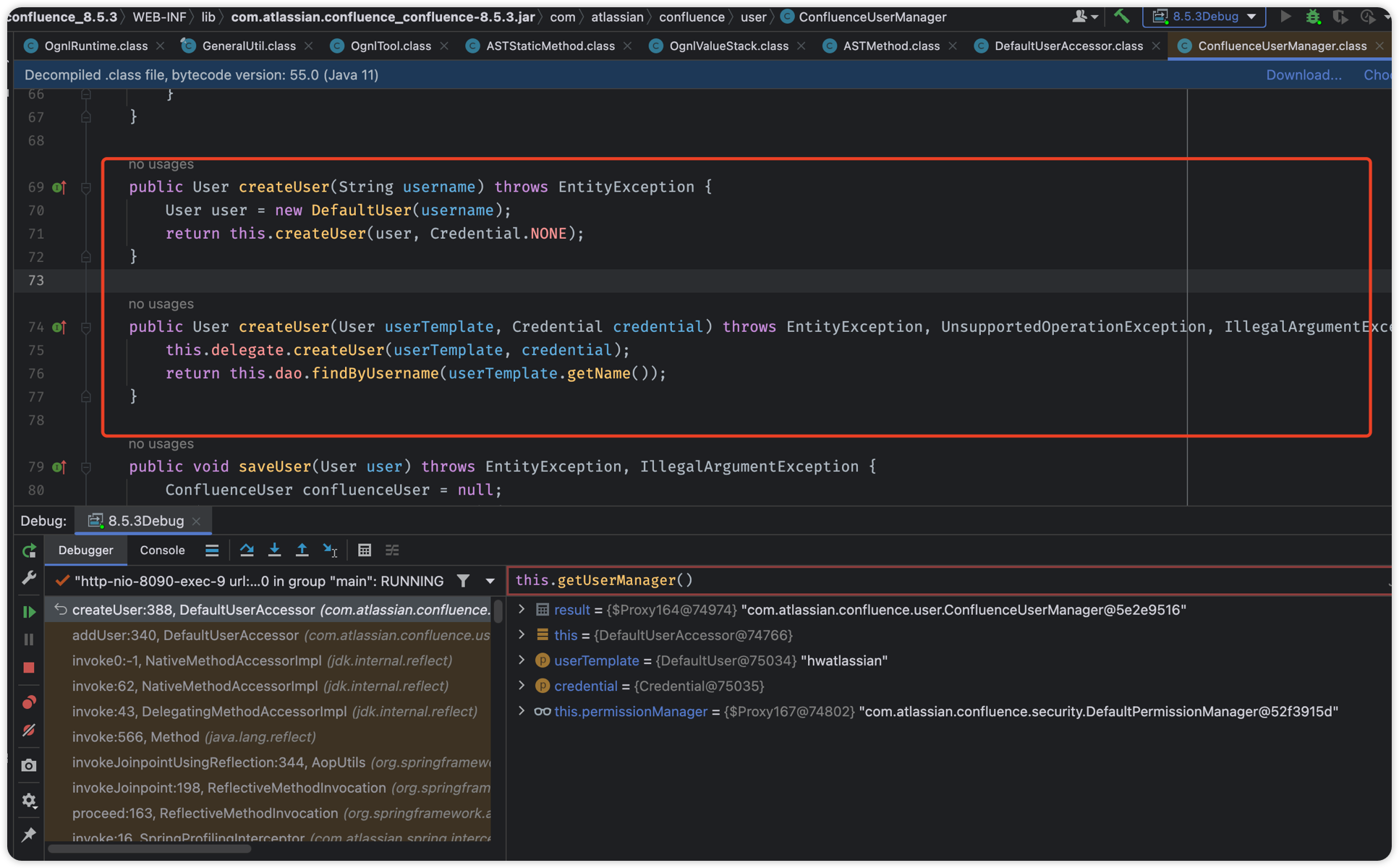Click the Step Out icon
Image resolution: width=1399 pixels, height=868 pixels.
tap(302, 550)
